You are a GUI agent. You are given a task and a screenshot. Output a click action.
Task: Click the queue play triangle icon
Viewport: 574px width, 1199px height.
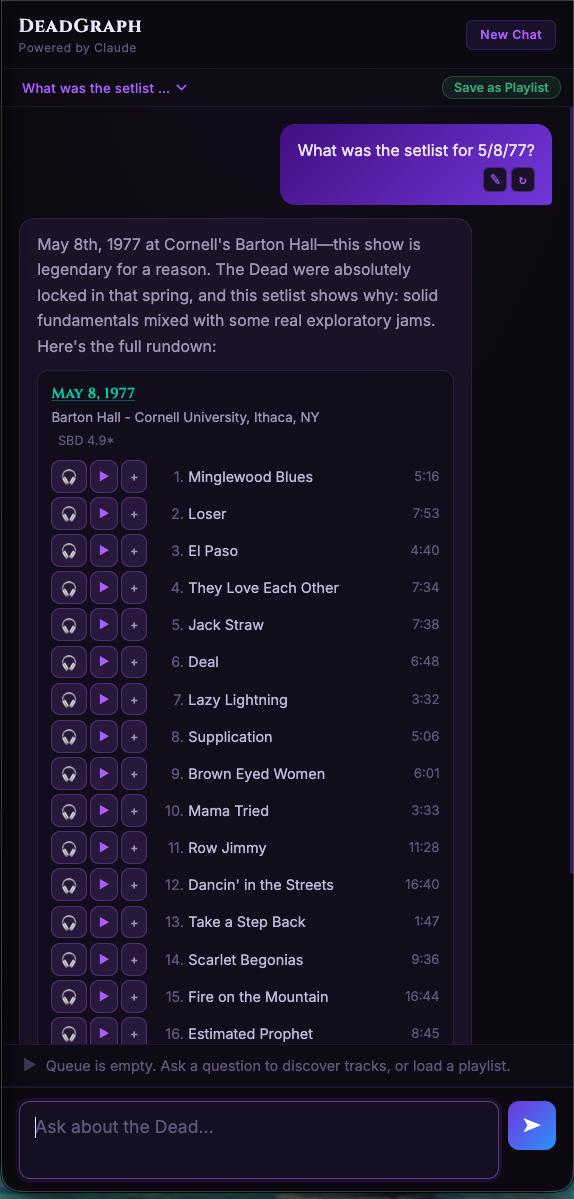(x=30, y=1064)
